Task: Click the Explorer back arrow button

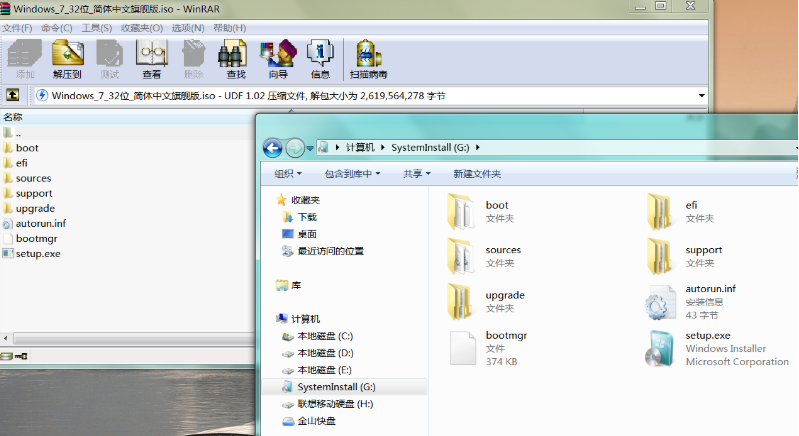Action: pos(272,148)
